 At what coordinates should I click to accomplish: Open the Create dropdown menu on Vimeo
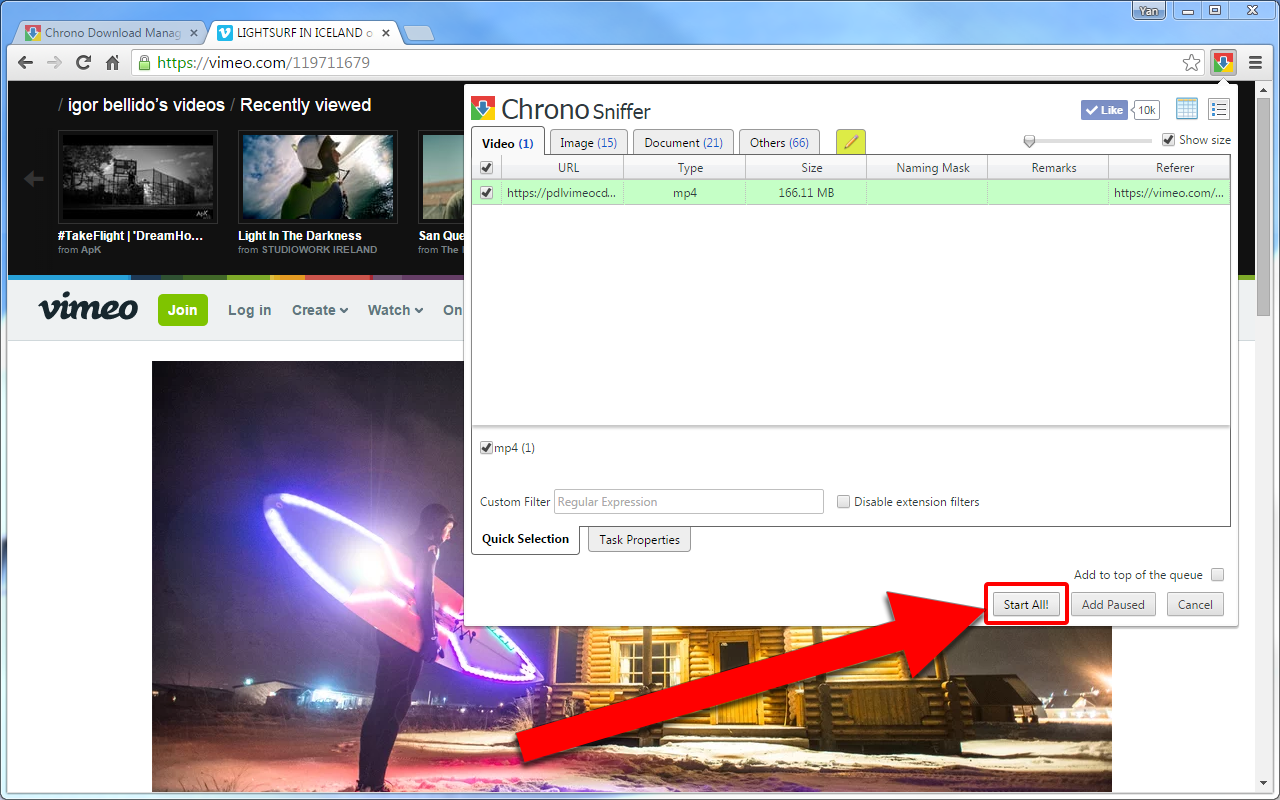319,310
